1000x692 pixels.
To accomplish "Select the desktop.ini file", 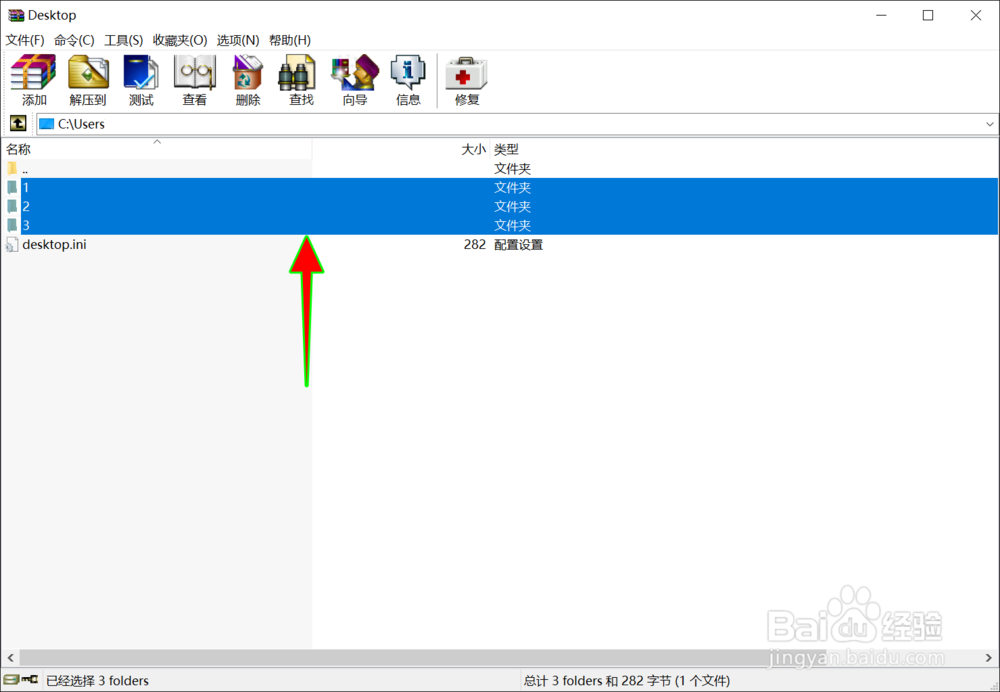I will (x=55, y=244).
